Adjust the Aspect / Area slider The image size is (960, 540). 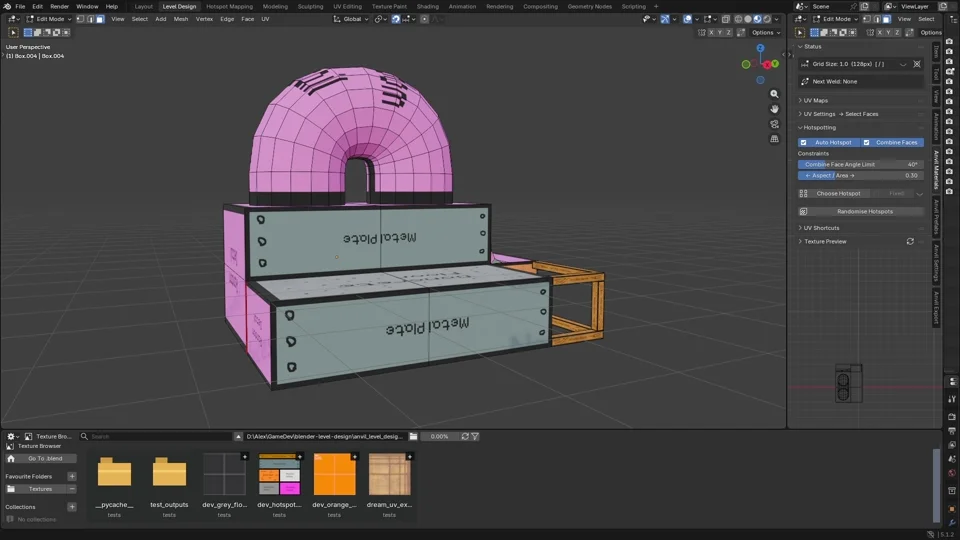pyautogui.click(x=861, y=175)
